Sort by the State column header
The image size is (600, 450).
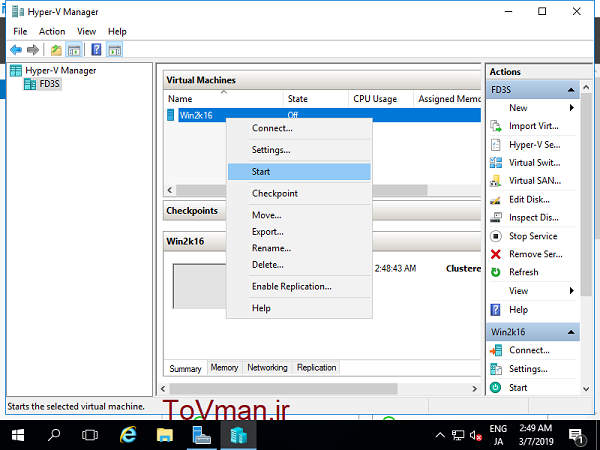tap(316, 99)
